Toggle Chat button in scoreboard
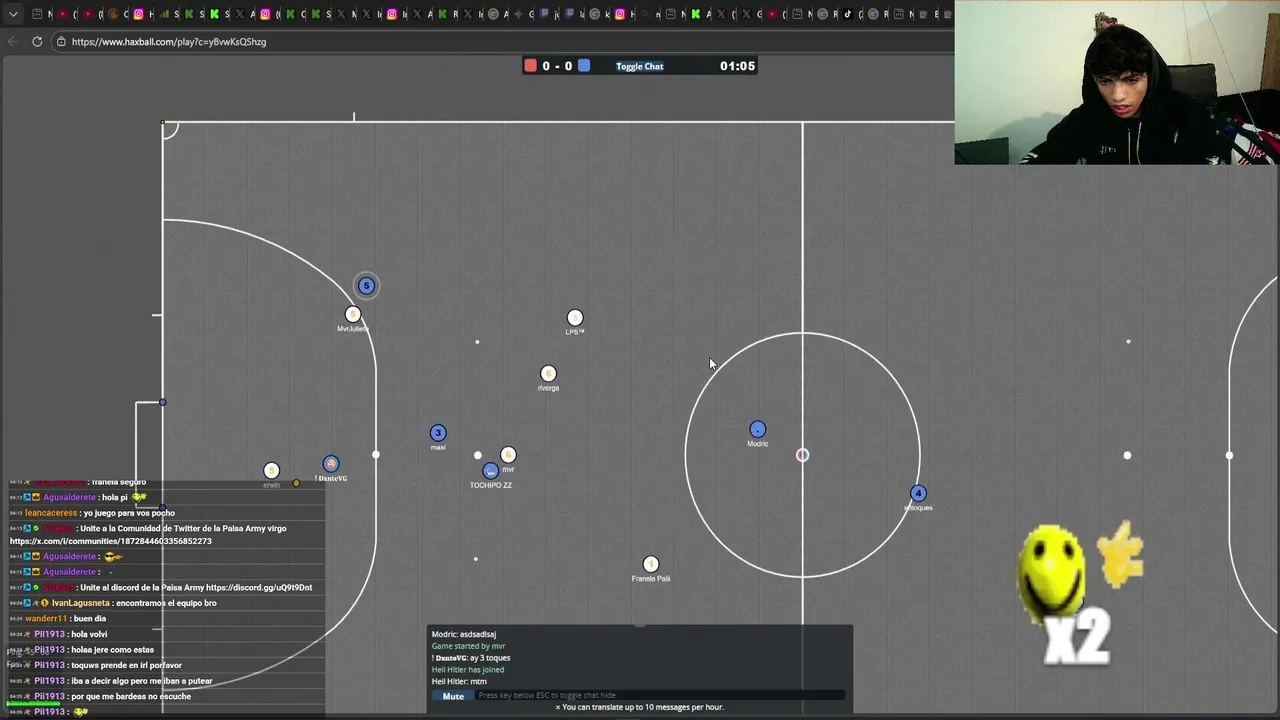Screen dimensions: 1280x720 point(640,66)
